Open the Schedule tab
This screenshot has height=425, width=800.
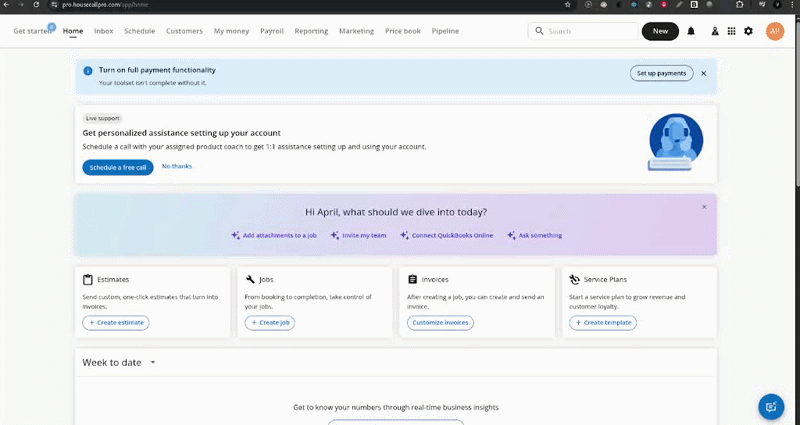139,31
